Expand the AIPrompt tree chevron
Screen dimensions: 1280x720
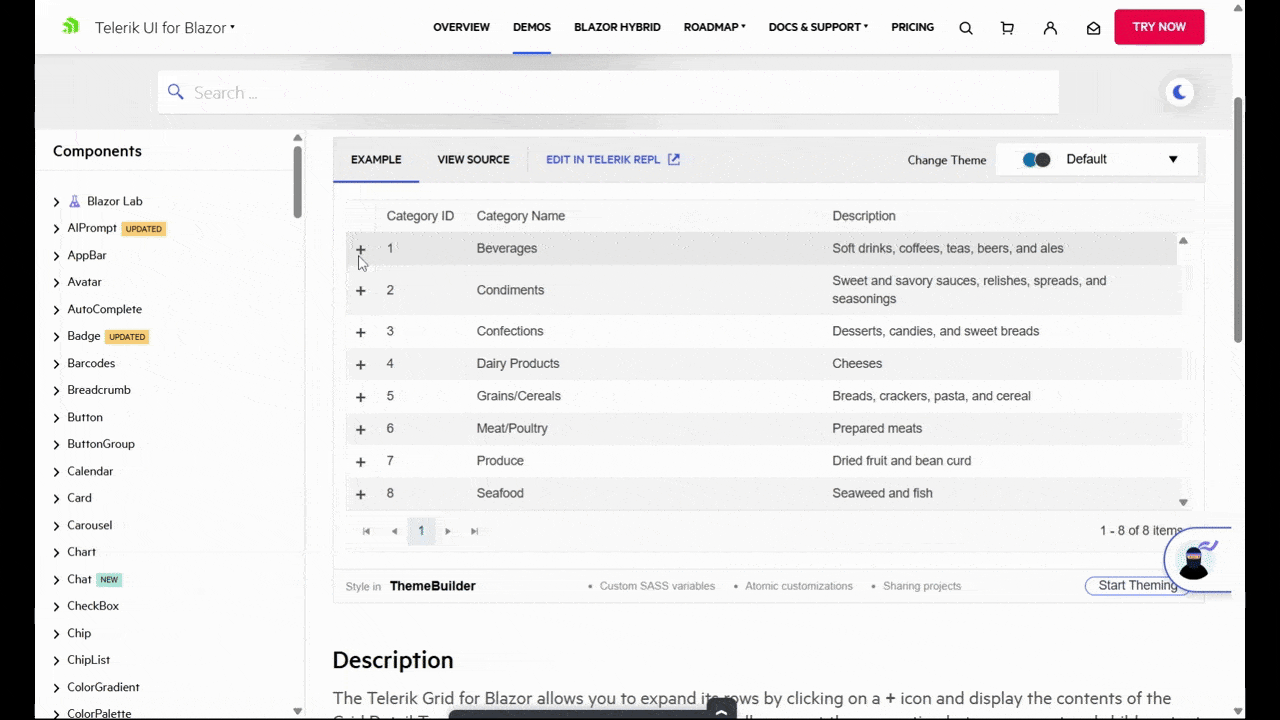pos(57,229)
